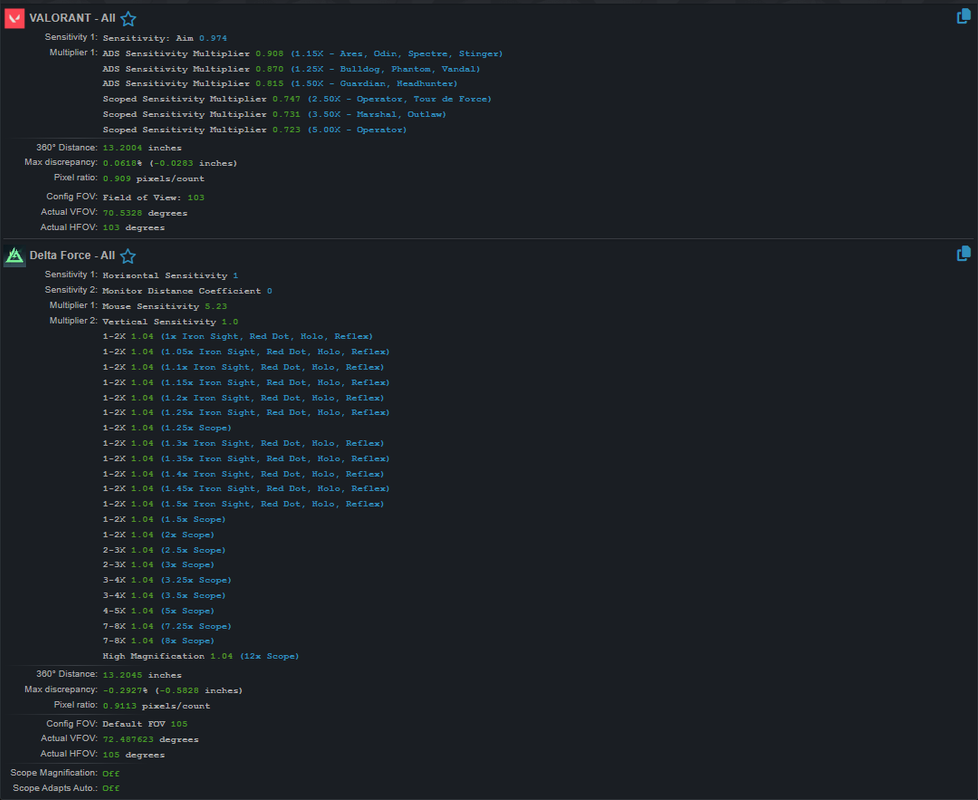978x800 pixels.
Task: Click the '13.2045 inches' 360 distance value
Action: point(142,675)
